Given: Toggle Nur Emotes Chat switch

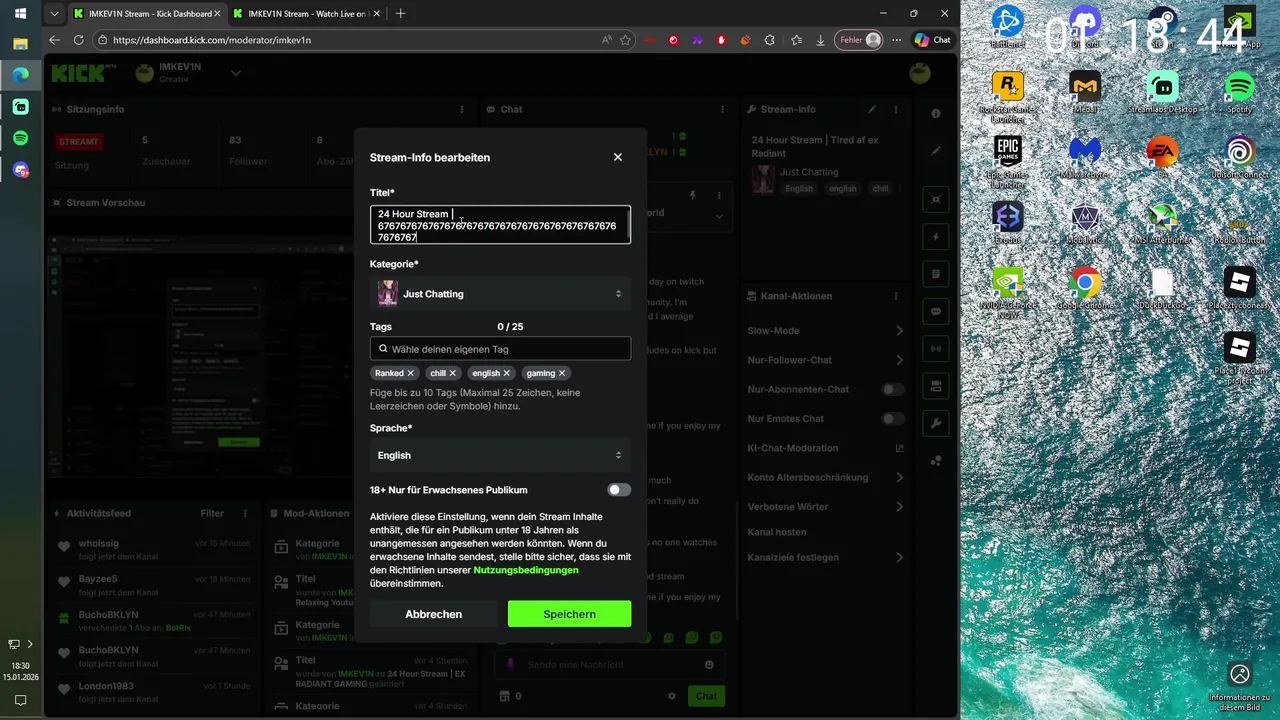Looking at the screenshot, I should 893,419.
